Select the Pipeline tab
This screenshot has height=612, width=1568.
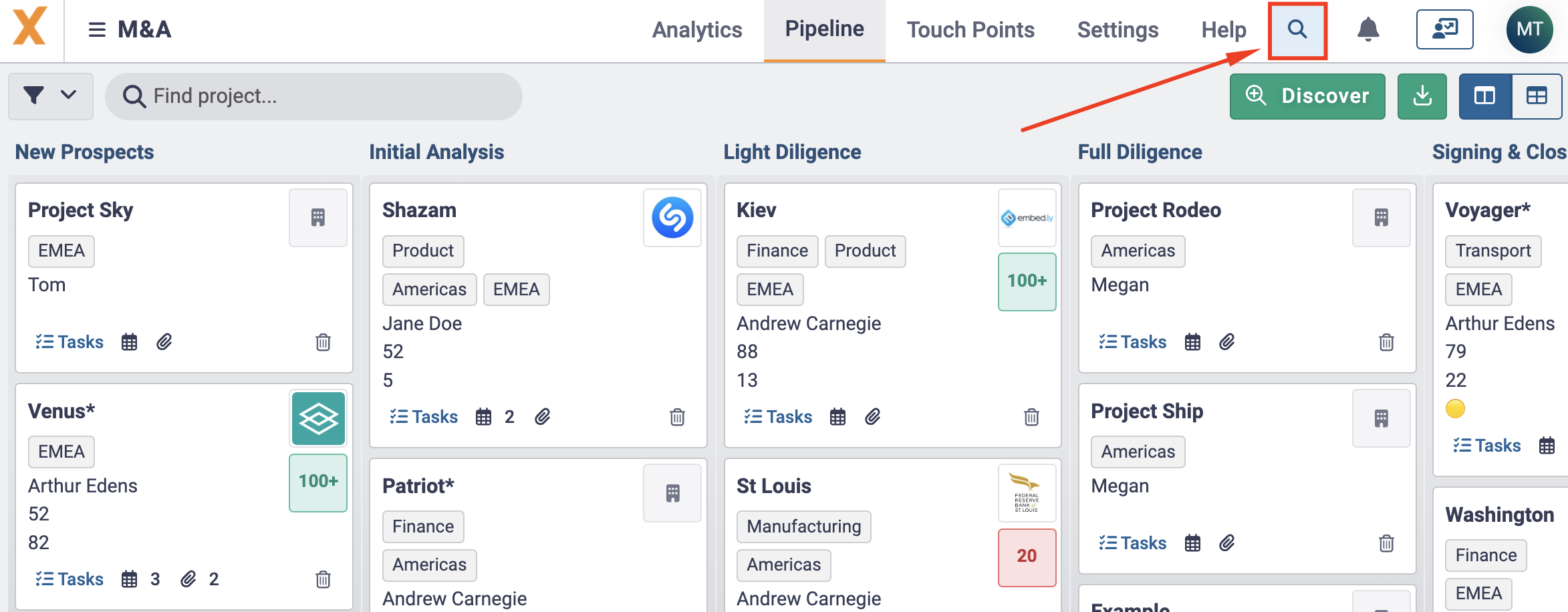pos(824,29)
